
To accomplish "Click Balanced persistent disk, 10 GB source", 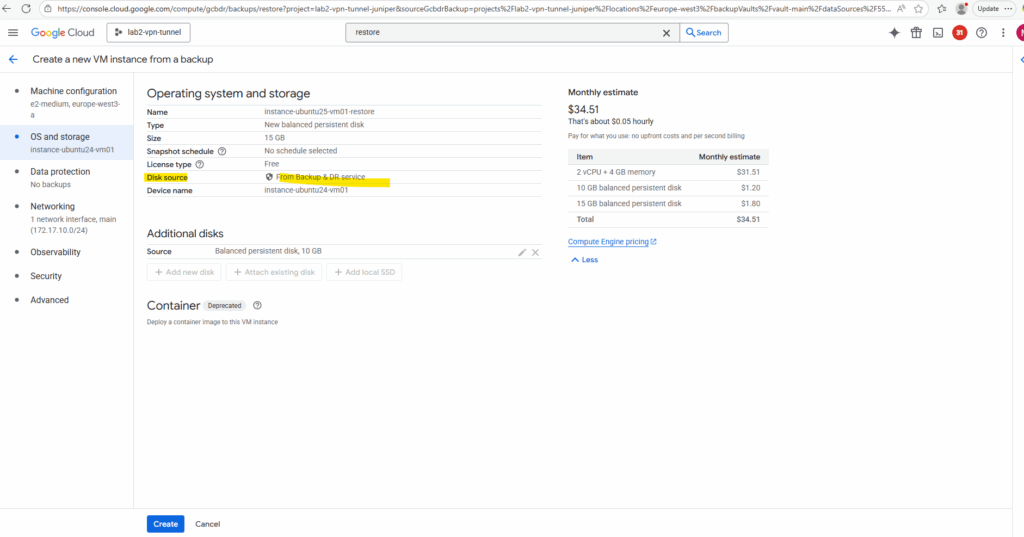I will (x=268, y=251).
